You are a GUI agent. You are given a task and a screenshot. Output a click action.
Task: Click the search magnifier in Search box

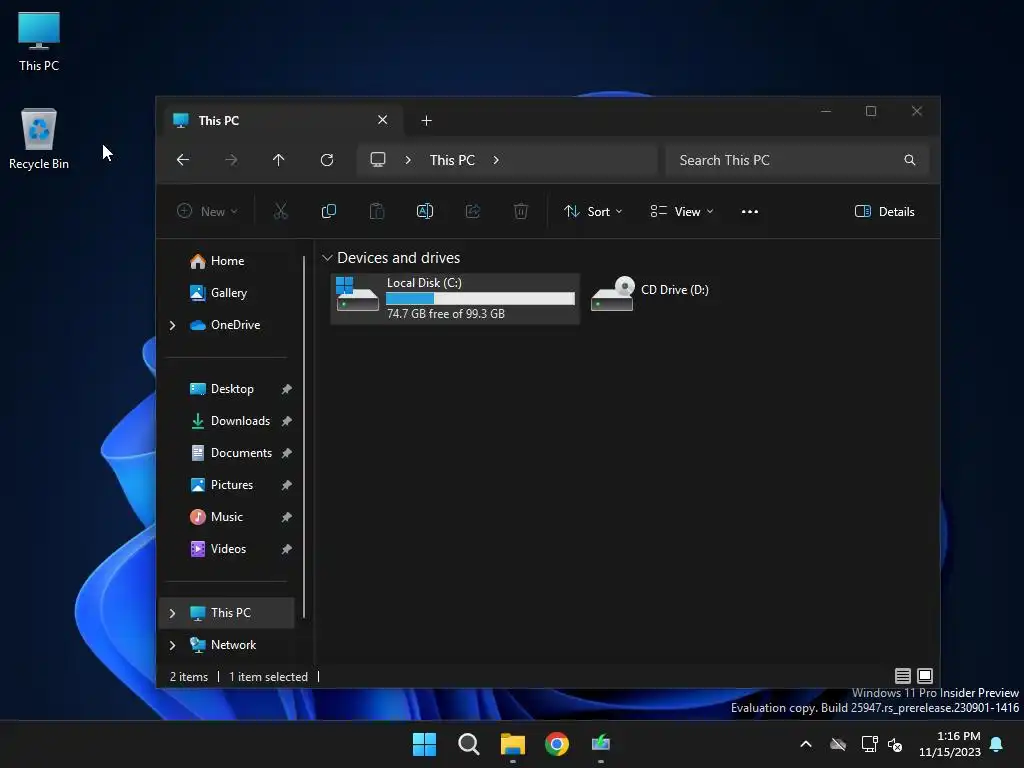(x=910, y=160)
